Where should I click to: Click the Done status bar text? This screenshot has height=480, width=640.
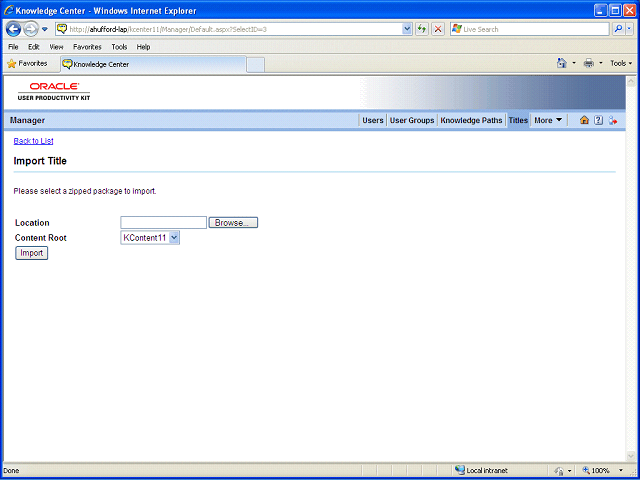[11, 471]
